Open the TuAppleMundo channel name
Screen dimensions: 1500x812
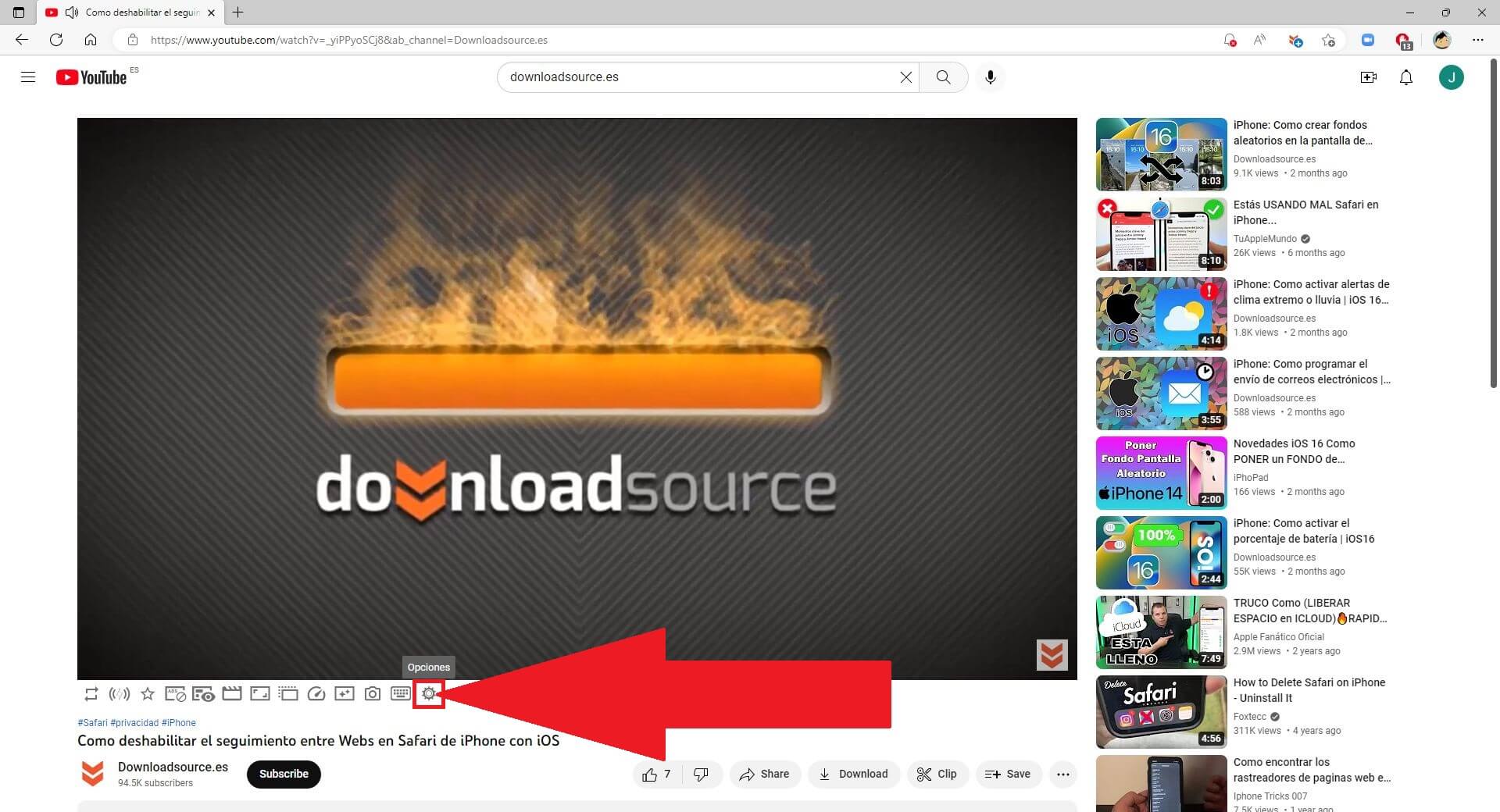coord(1265,239)
